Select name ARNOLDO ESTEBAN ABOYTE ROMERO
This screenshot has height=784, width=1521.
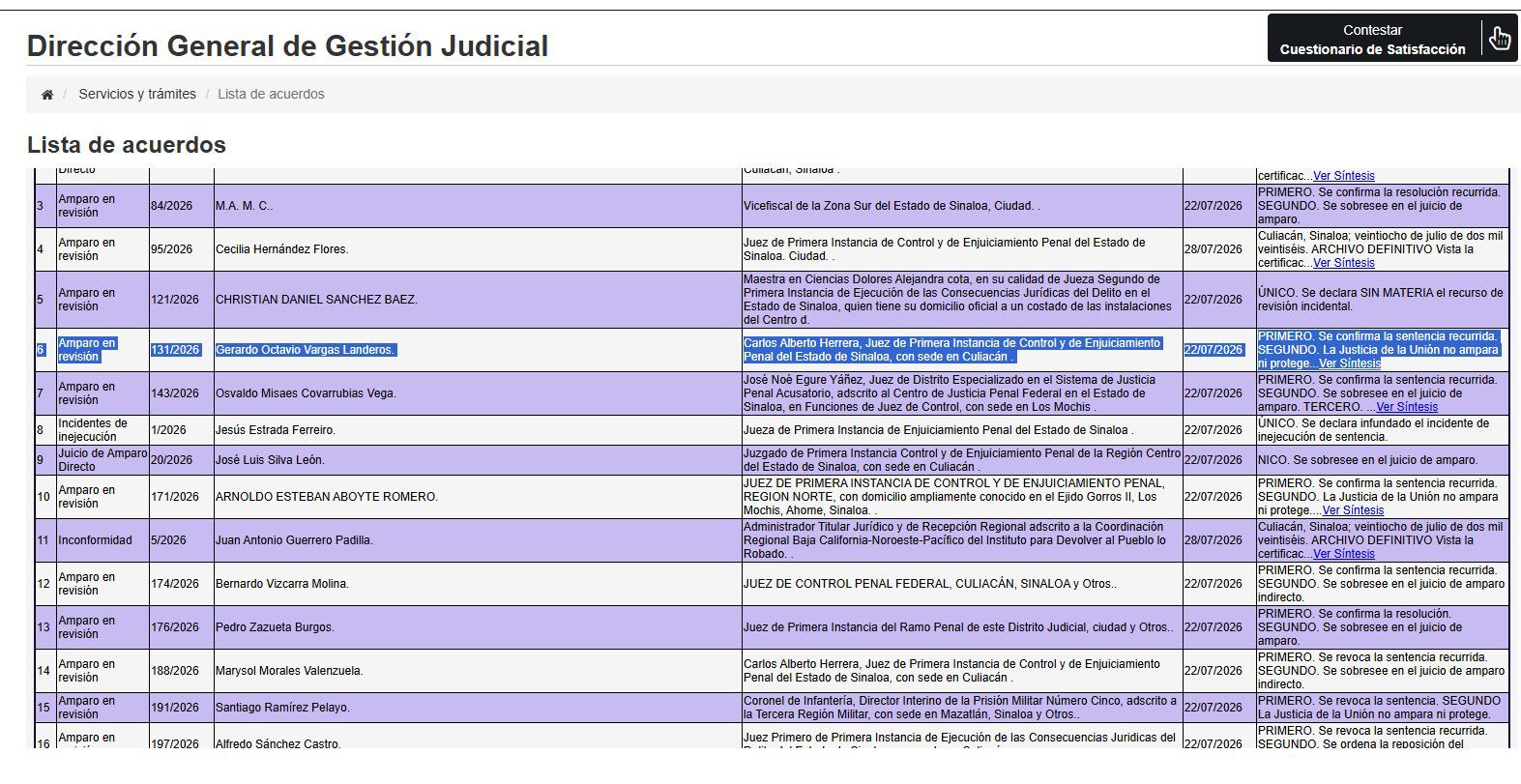tap(327, 497)
